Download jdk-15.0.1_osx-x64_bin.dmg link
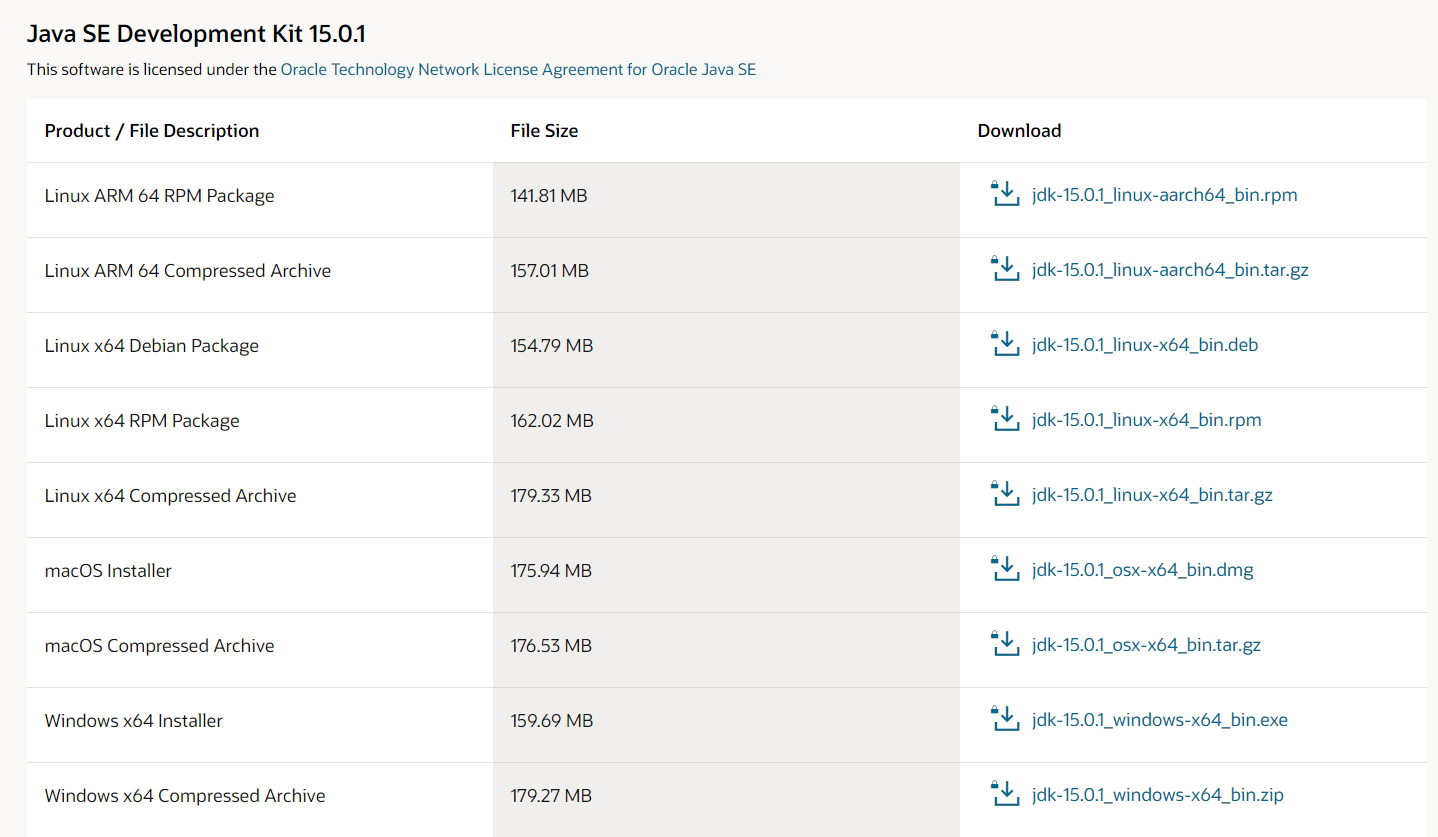The width and height of the screenshot is (1438, 837). (1143, 570)
